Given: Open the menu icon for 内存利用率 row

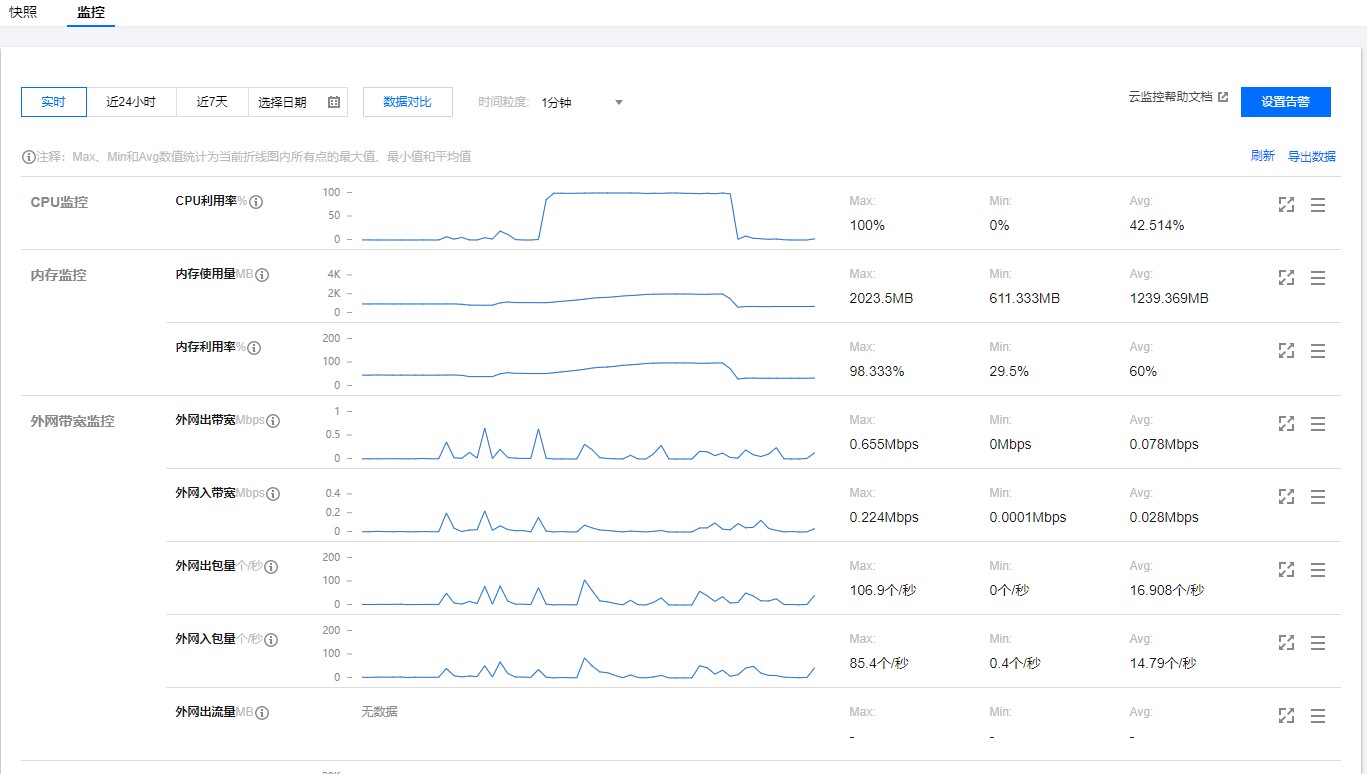Looking at the screenshot, I should pyautogui.click(x=1318, y=351).
